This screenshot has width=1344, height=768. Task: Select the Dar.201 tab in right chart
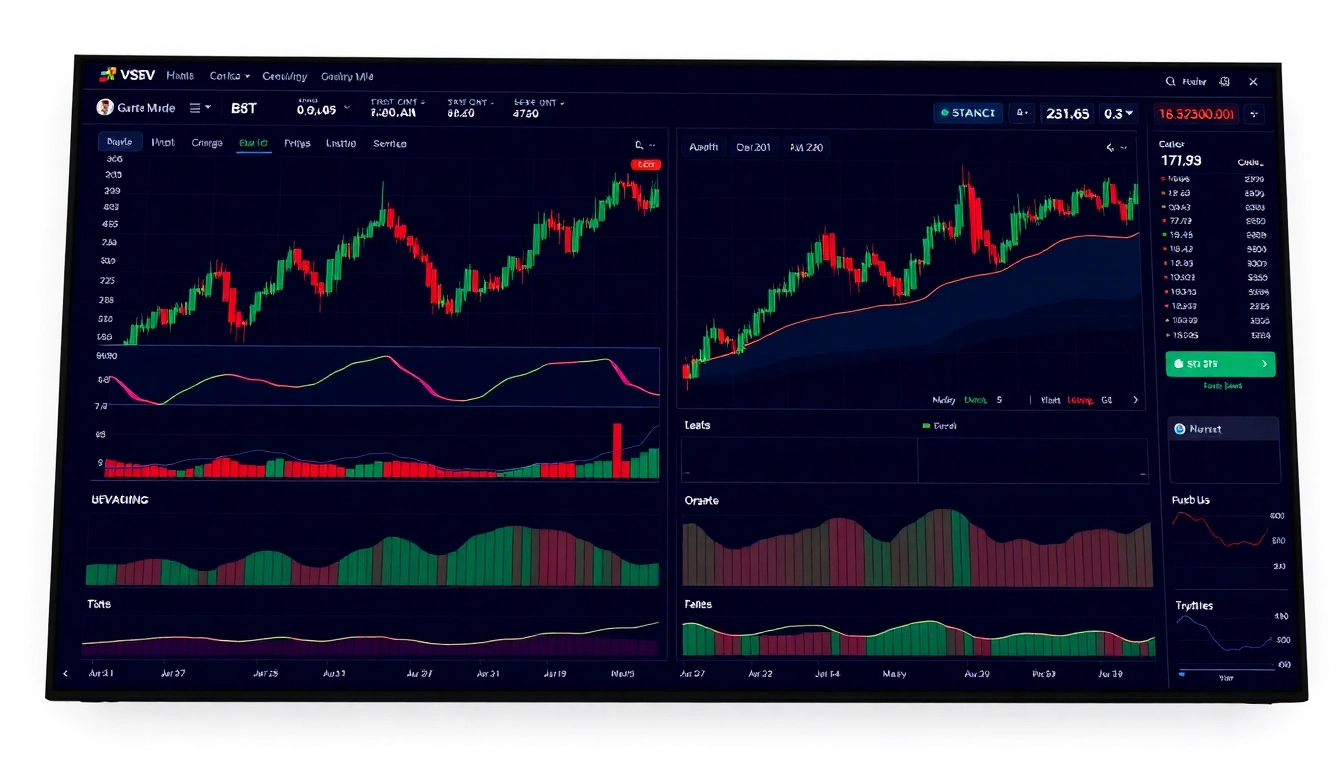pos(753,148)
